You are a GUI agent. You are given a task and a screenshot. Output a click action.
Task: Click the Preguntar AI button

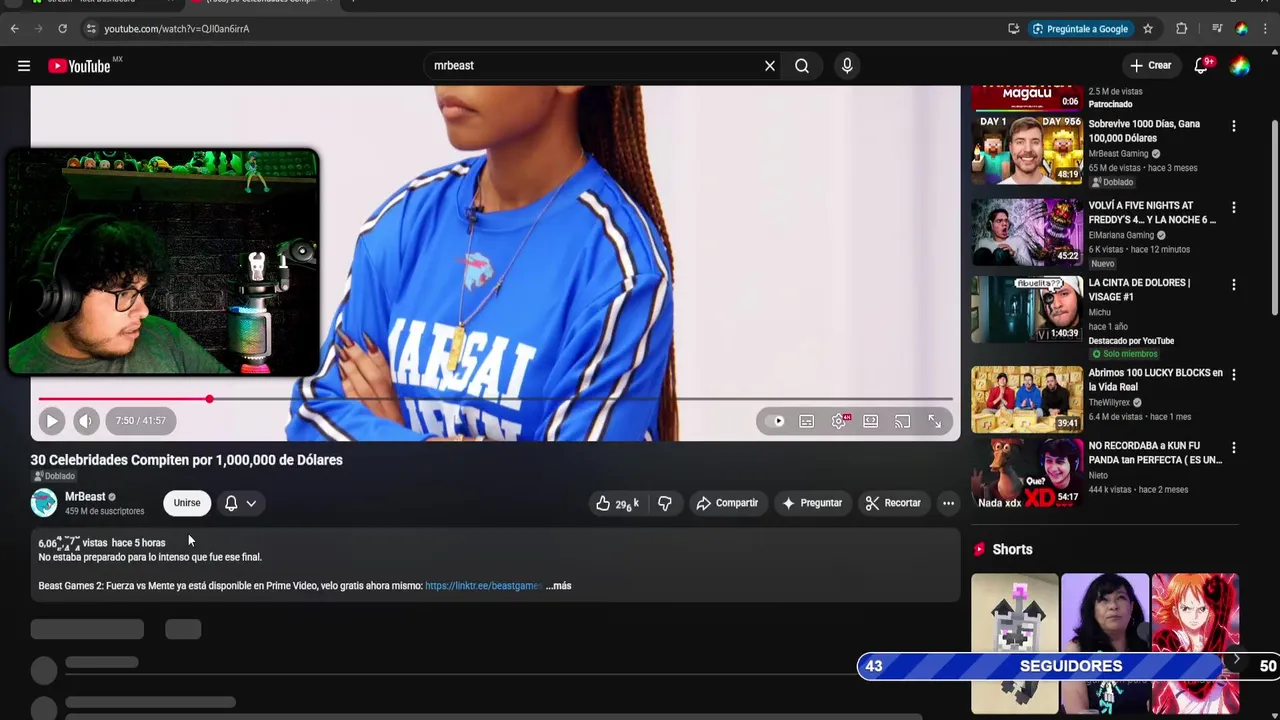click(812, 503)
